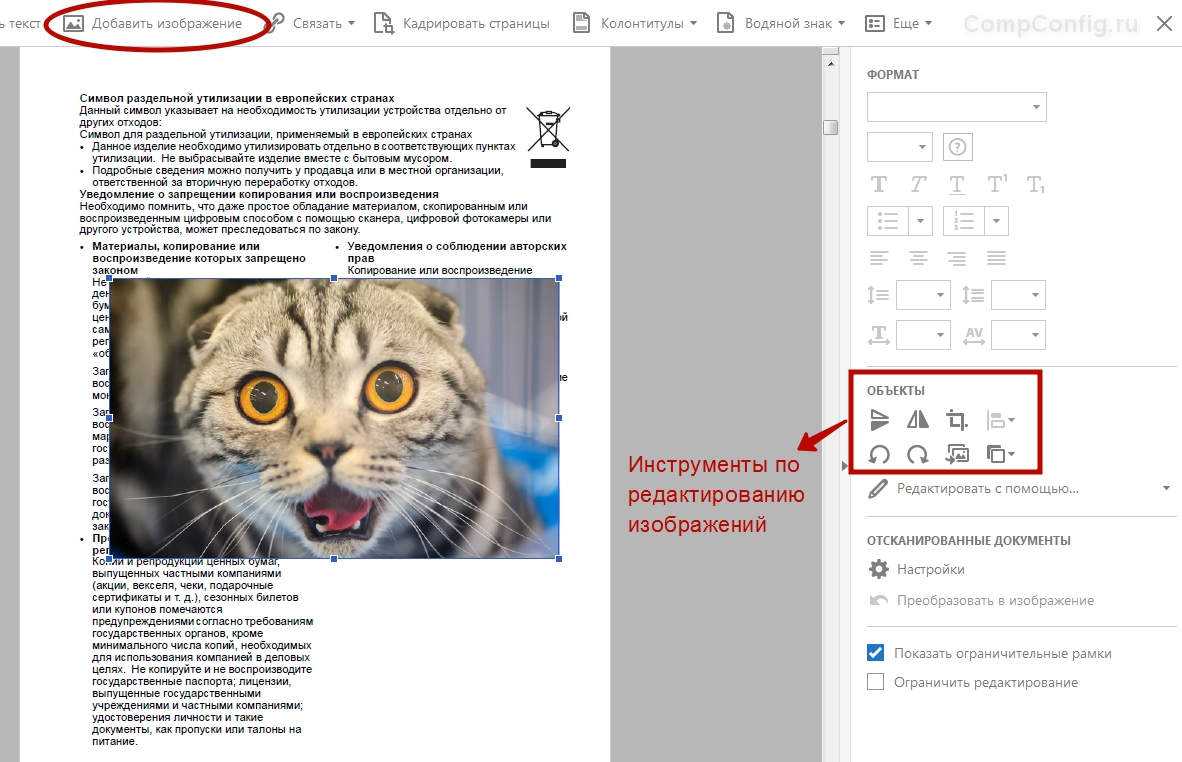
Task: Apply bold text formatting icon
Action: tap(879, 184)
